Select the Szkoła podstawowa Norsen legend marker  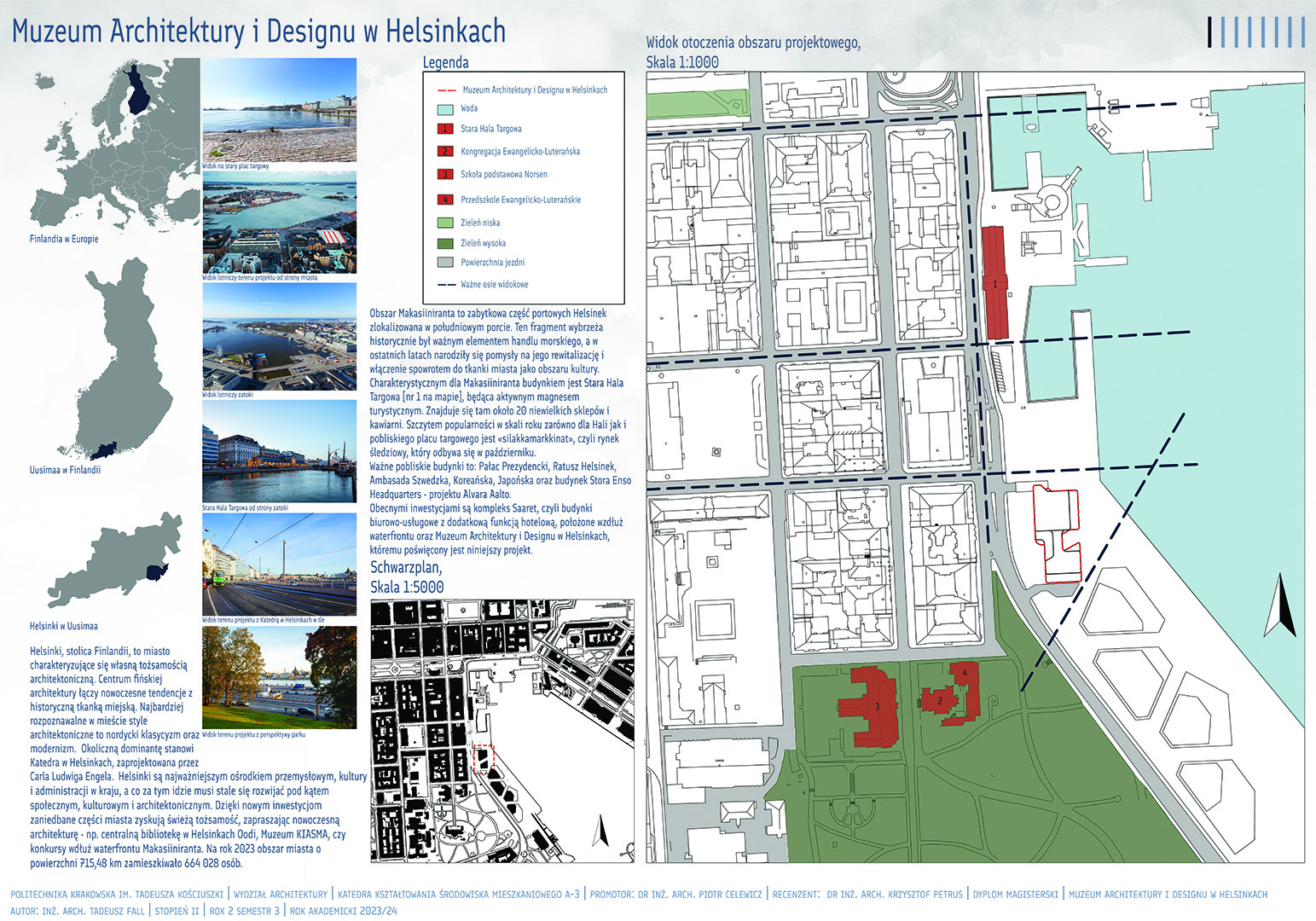pos(444,175)
